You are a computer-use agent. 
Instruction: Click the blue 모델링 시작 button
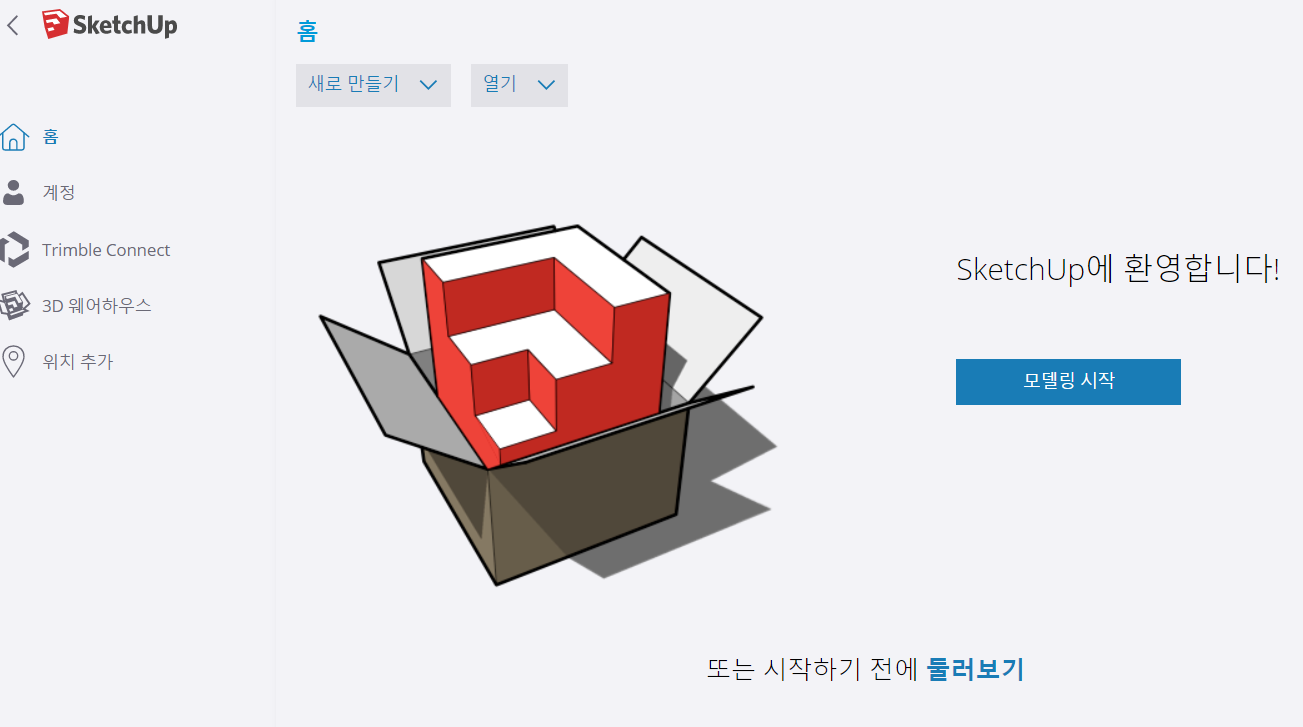1068,382
